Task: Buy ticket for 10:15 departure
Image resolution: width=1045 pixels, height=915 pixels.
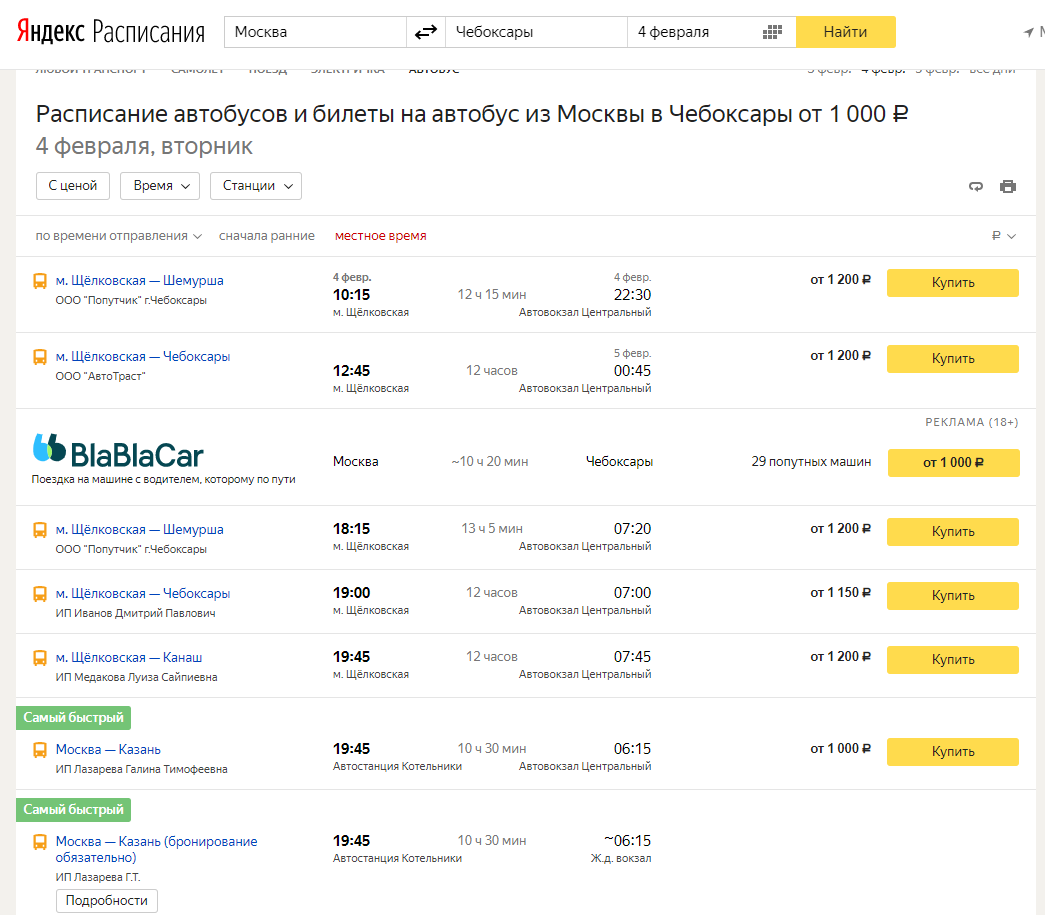Action: (x=952, y=283)
